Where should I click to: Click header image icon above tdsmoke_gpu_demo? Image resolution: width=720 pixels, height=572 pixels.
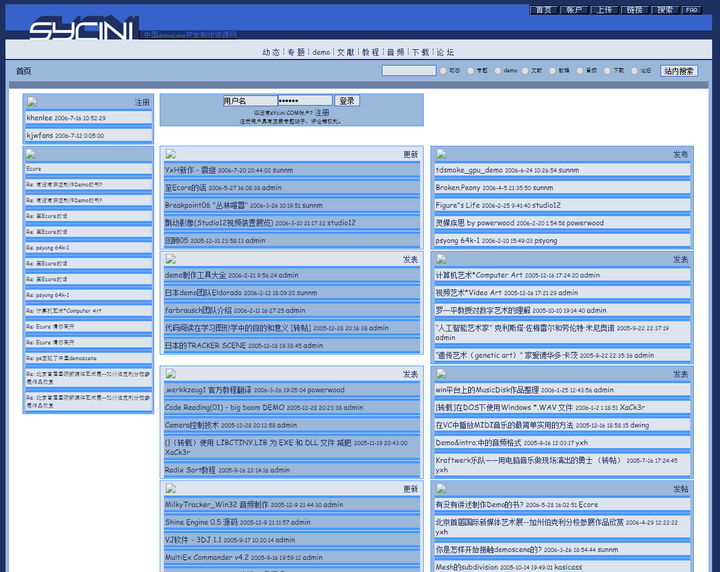pyautogui.click(x=441, y=154)
